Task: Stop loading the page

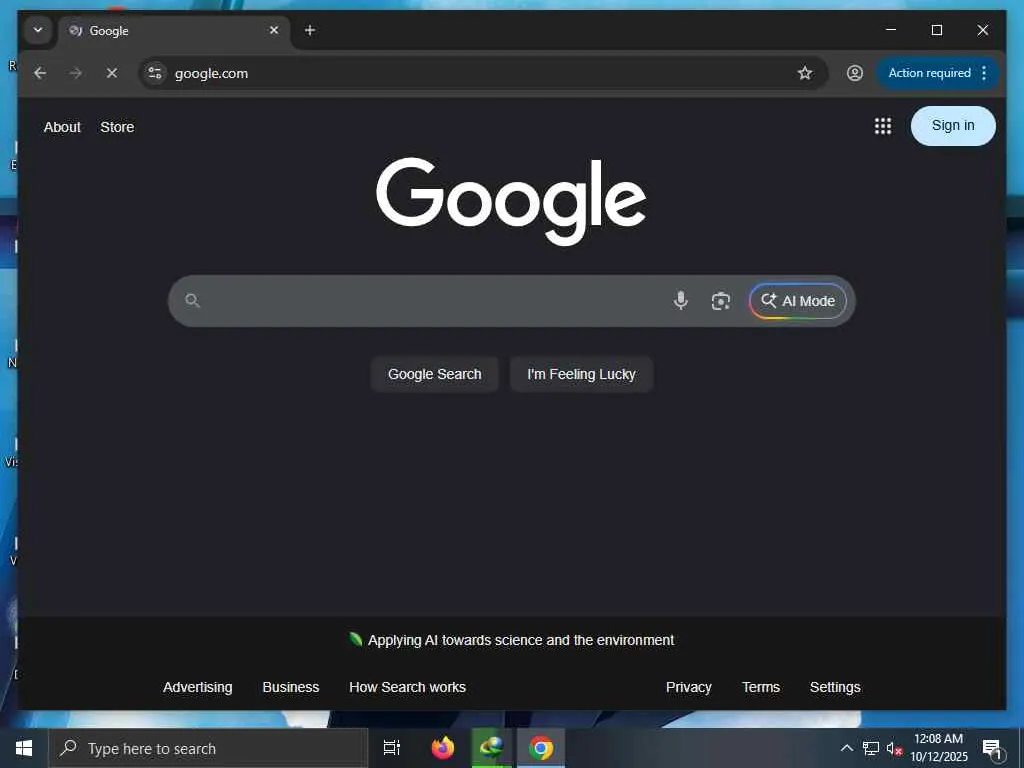Action: 112,73
